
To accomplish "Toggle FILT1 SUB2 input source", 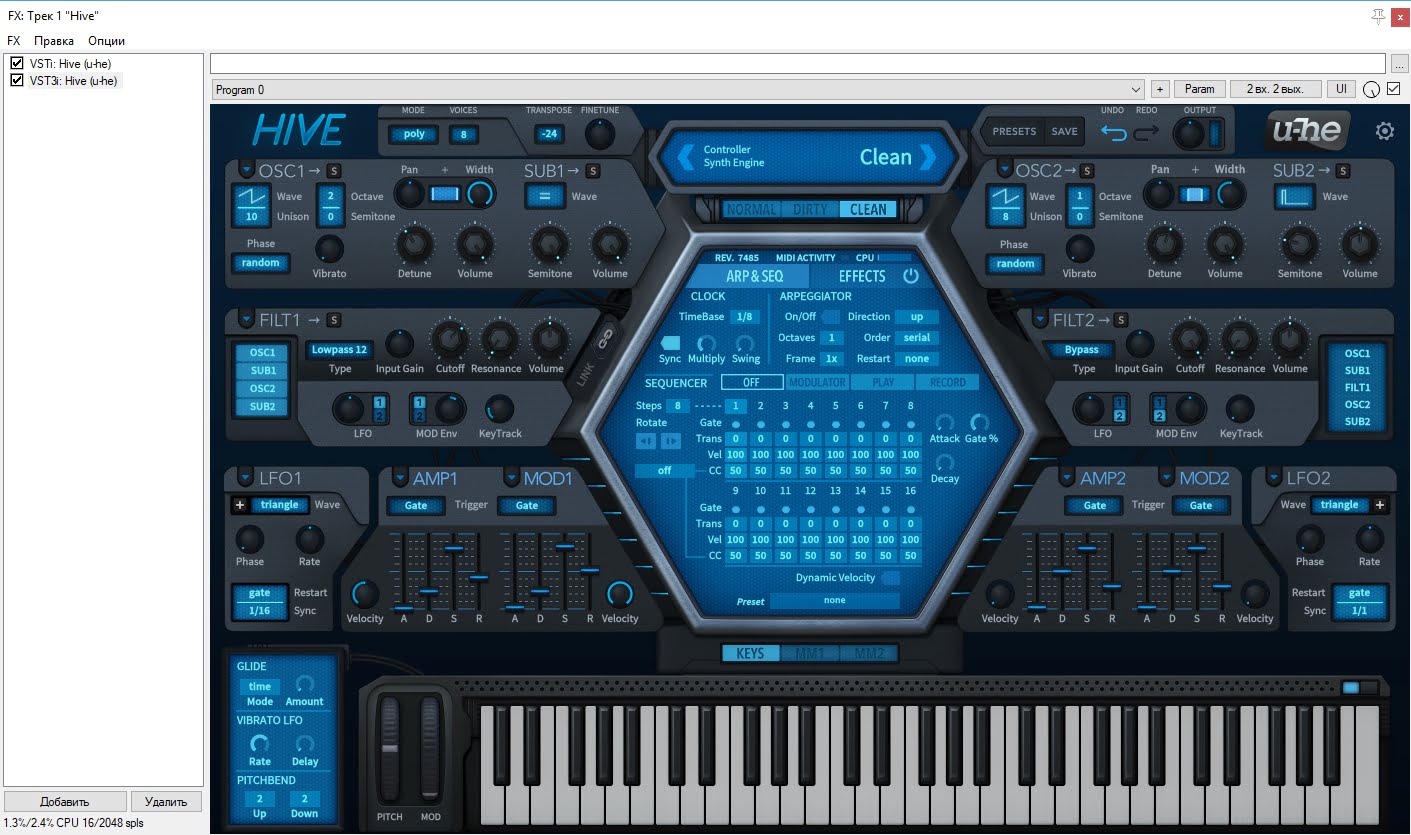I will pos(262,407).
